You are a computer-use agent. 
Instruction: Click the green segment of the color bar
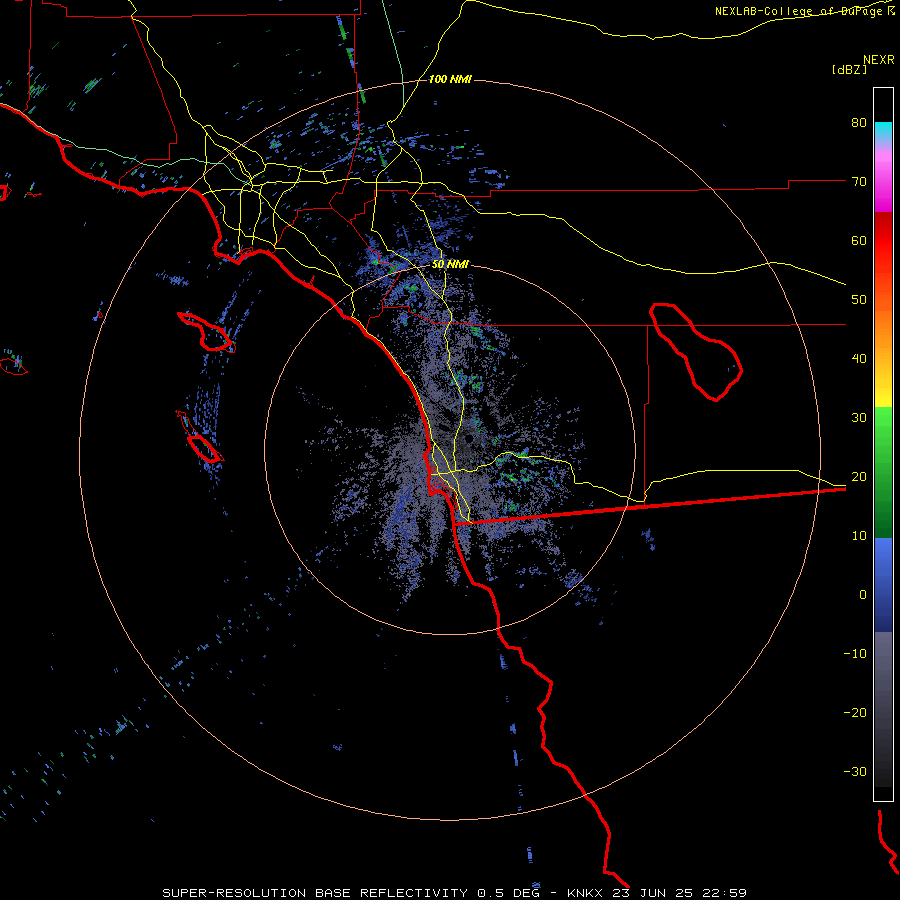click(x=883, y=472)
